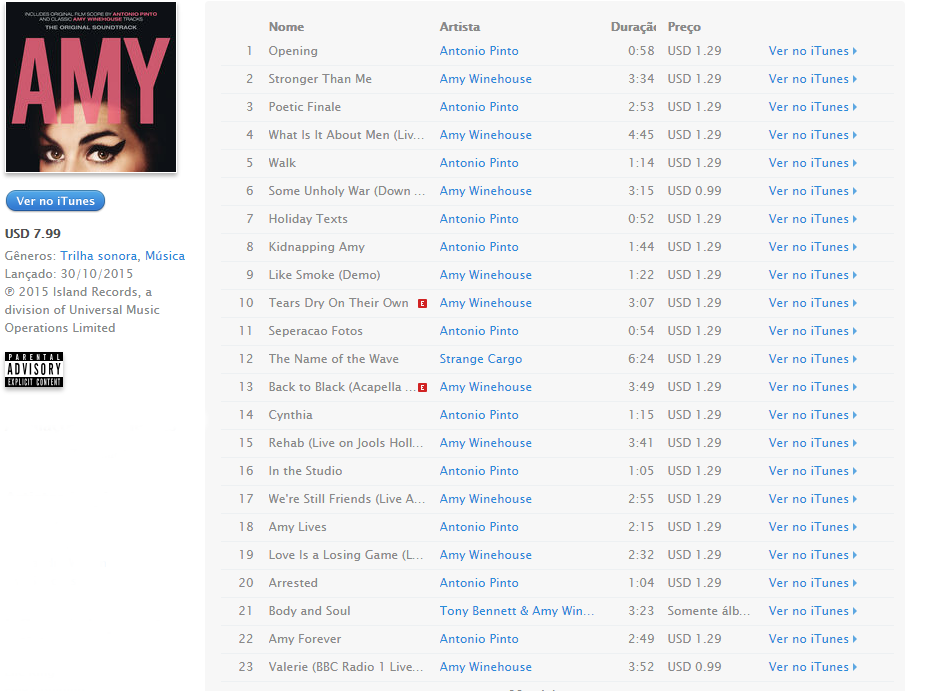Open AMY soundtrack album cover

click(91, 87)
